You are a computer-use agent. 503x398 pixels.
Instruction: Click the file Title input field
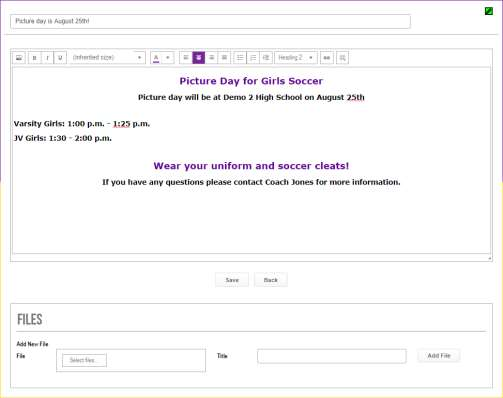tap(332, 356)
